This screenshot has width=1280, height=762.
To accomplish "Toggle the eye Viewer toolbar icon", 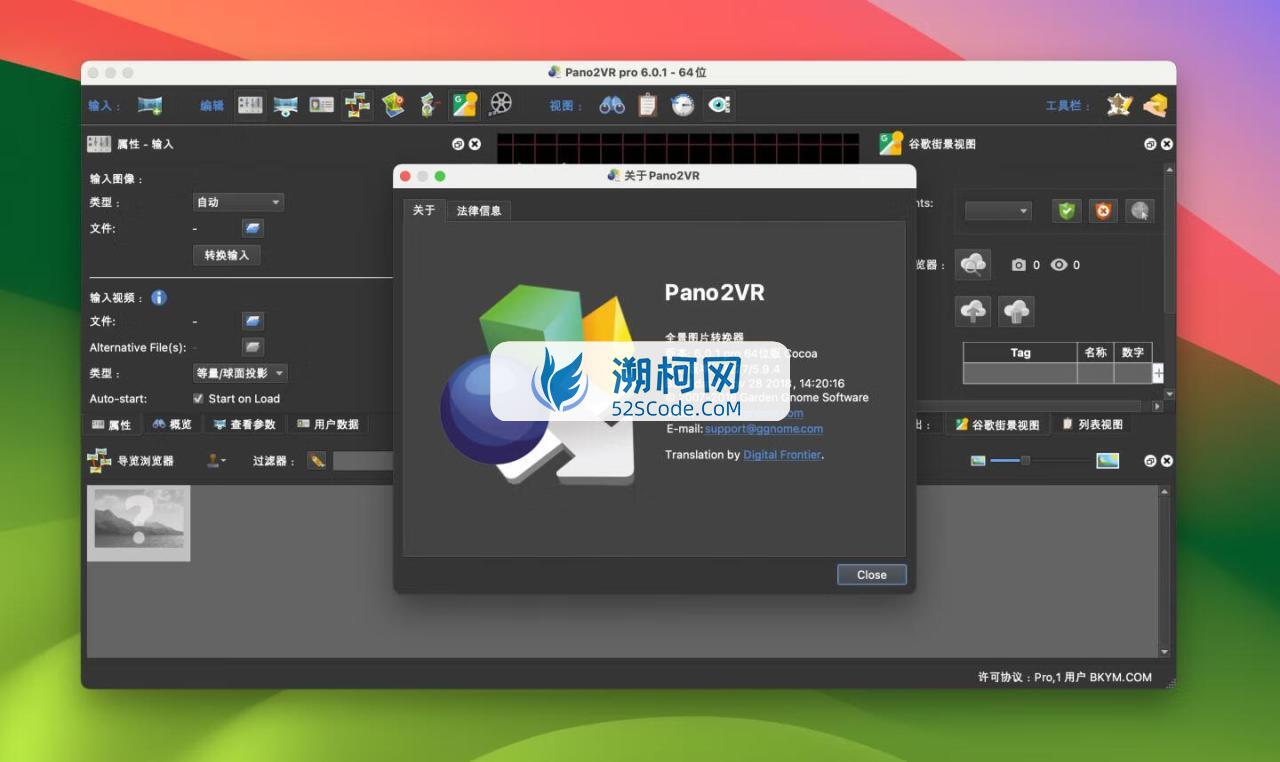I will [718, 105].
